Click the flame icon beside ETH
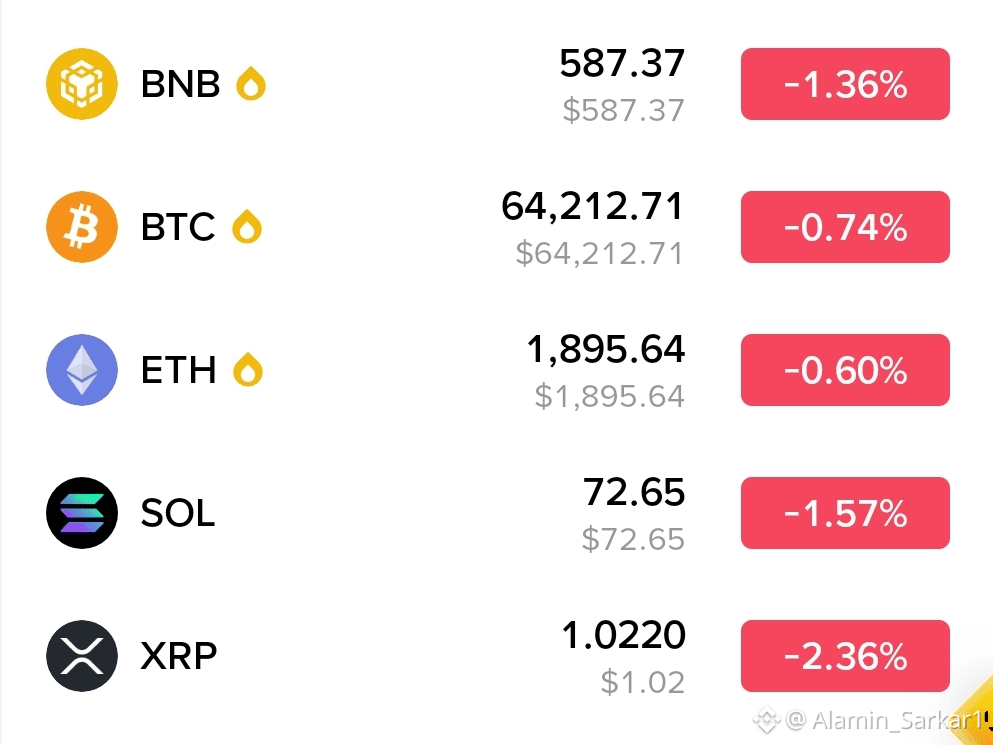The image size is (993, 745). click(x=248, y=369)
